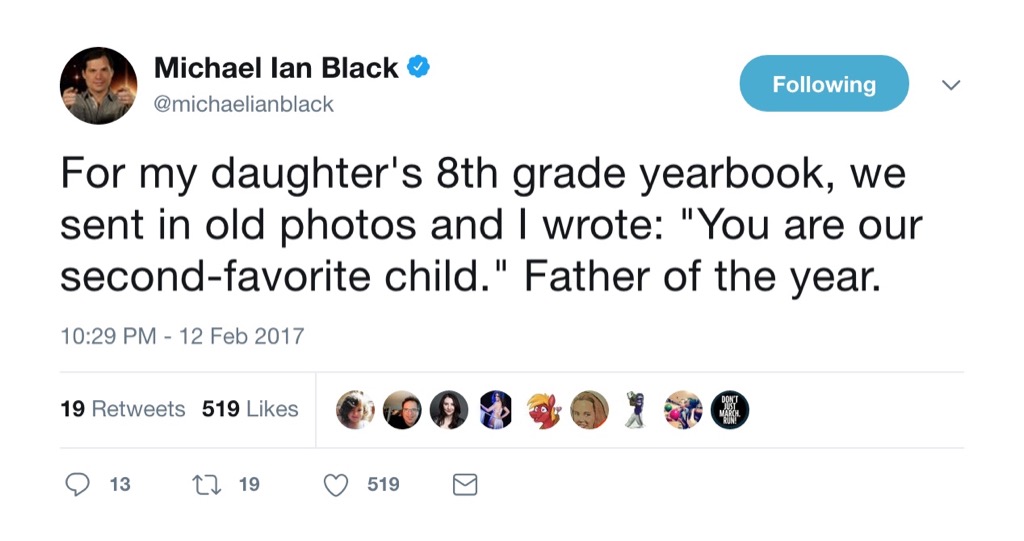
Task: Click the reply speech bubble icon
Action: pos(78,485)
